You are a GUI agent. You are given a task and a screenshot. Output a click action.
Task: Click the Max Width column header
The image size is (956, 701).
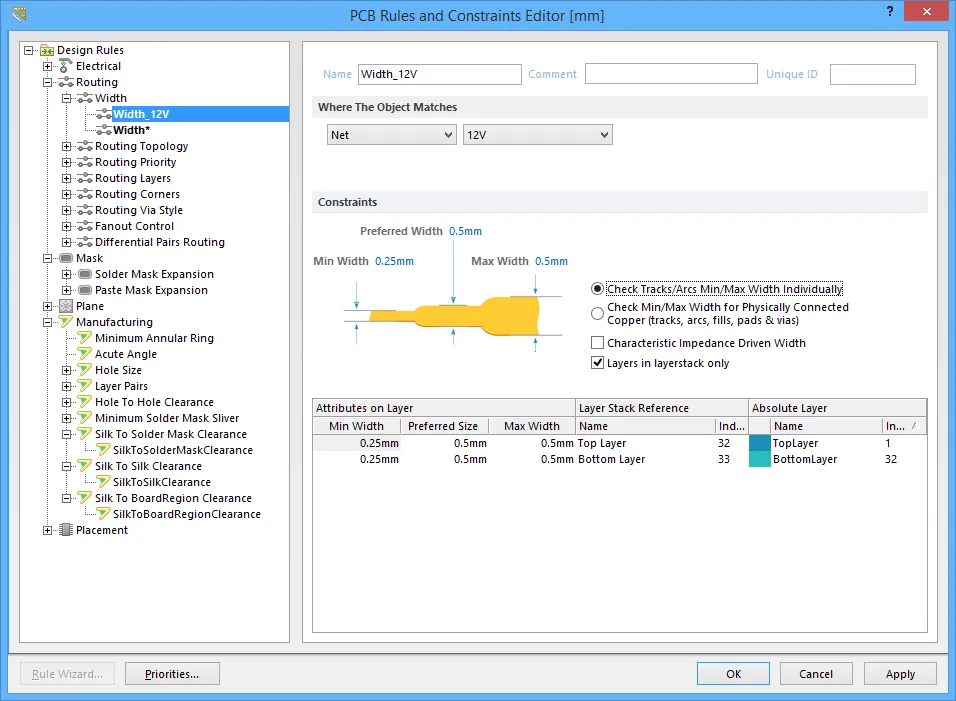[x=531, y=426]
